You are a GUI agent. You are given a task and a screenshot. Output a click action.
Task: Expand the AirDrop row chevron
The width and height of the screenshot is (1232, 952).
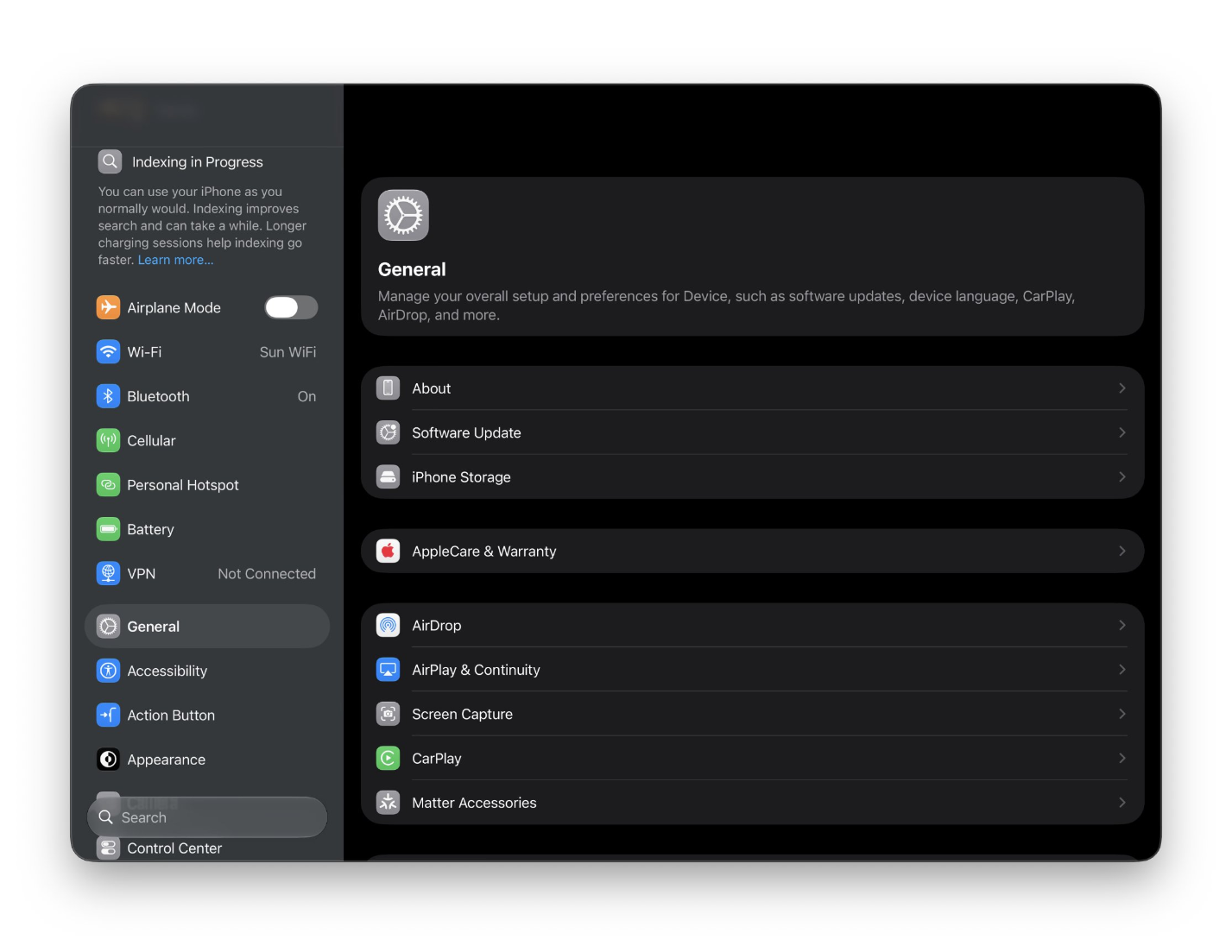[1122, 625]
